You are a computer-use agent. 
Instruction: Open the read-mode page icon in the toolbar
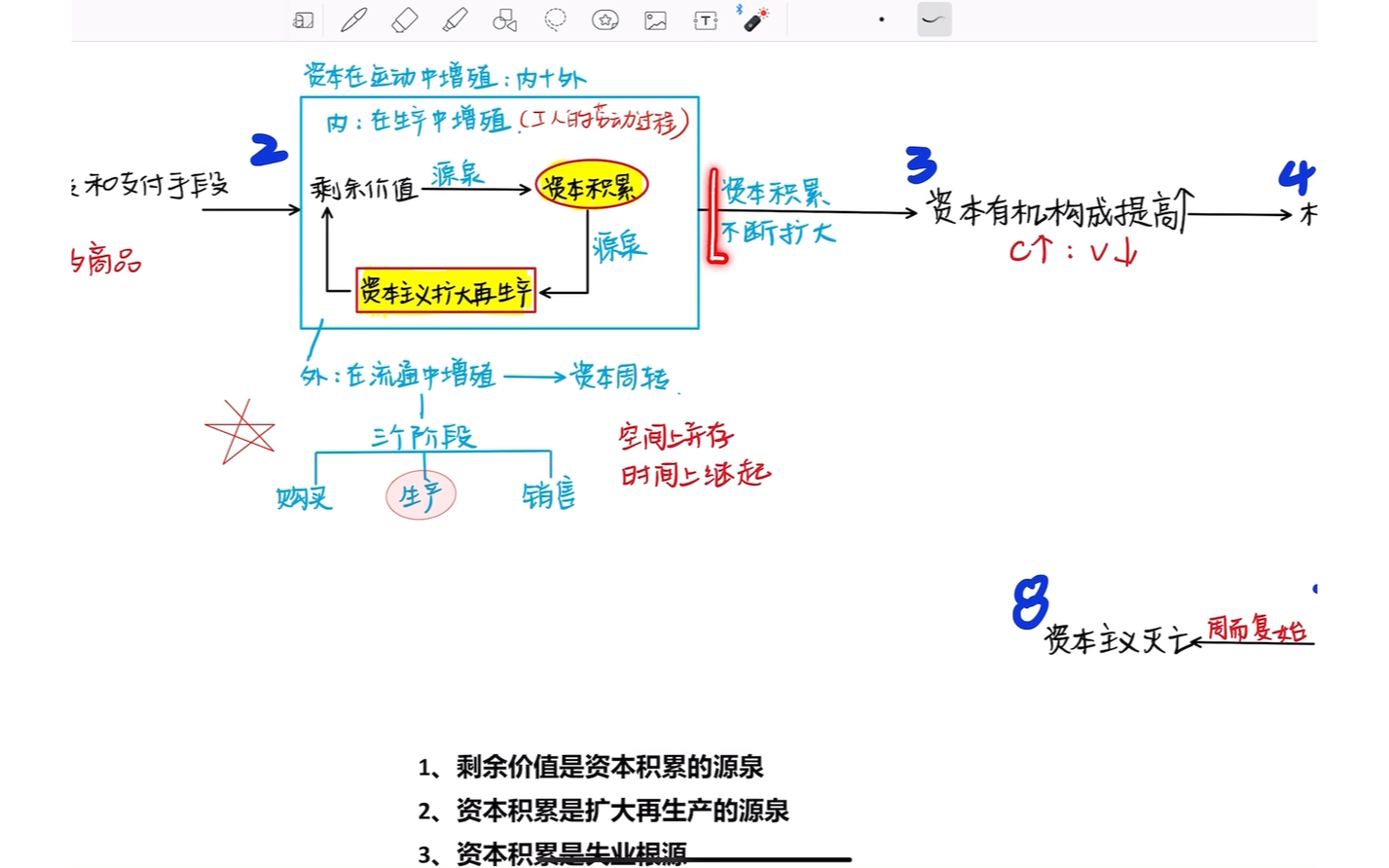tap(304, 20)
